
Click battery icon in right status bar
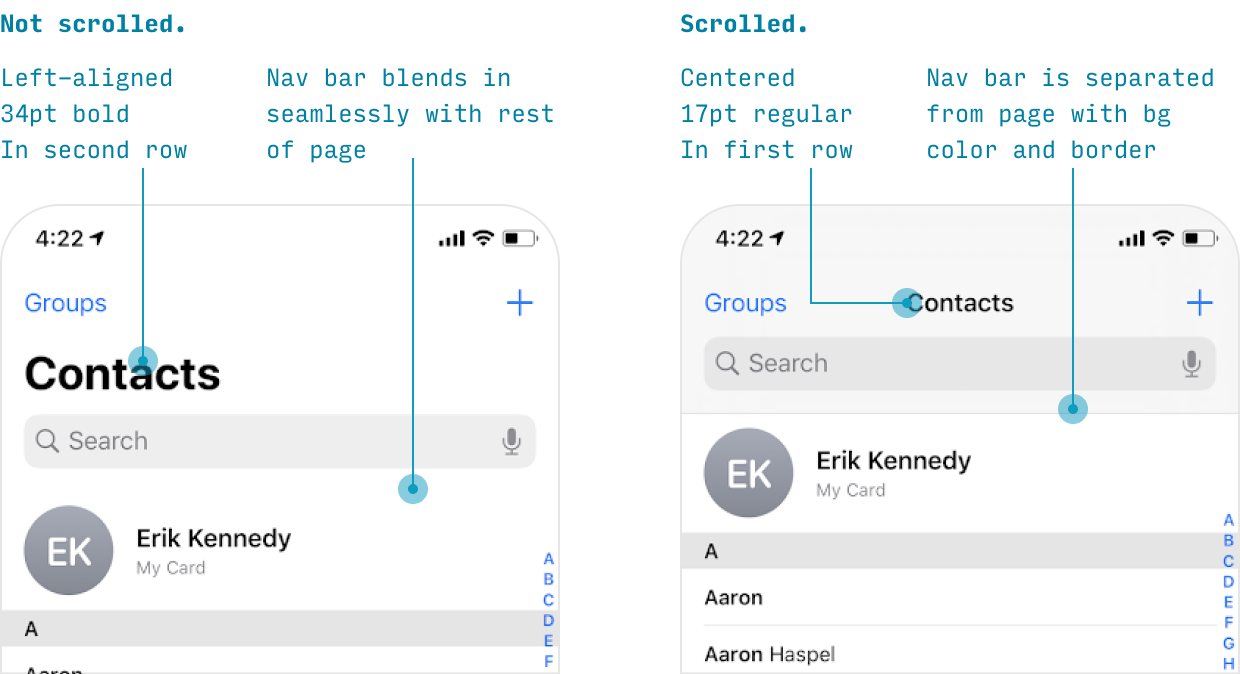tap(1199, 238)
